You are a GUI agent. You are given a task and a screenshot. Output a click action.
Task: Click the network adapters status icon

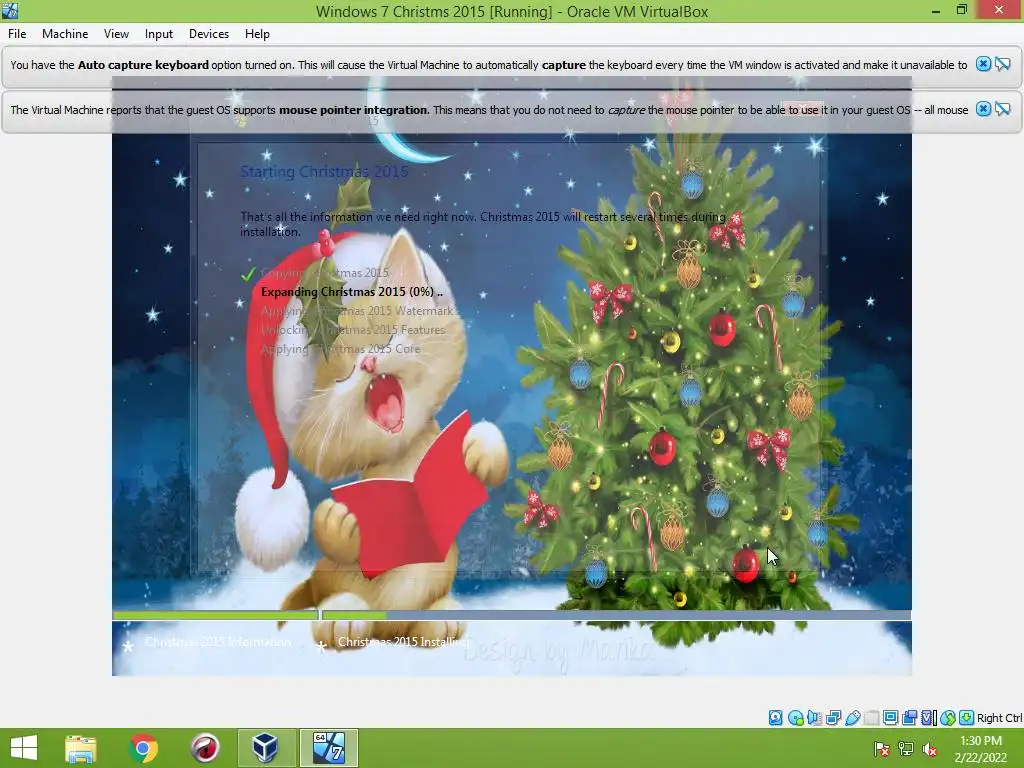(x=833, y=718)
